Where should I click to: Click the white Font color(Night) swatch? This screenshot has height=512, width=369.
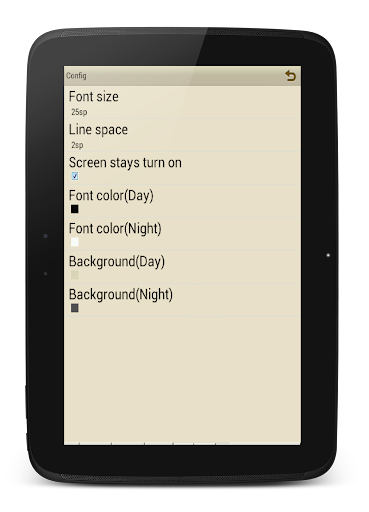(x=75, y=242)
